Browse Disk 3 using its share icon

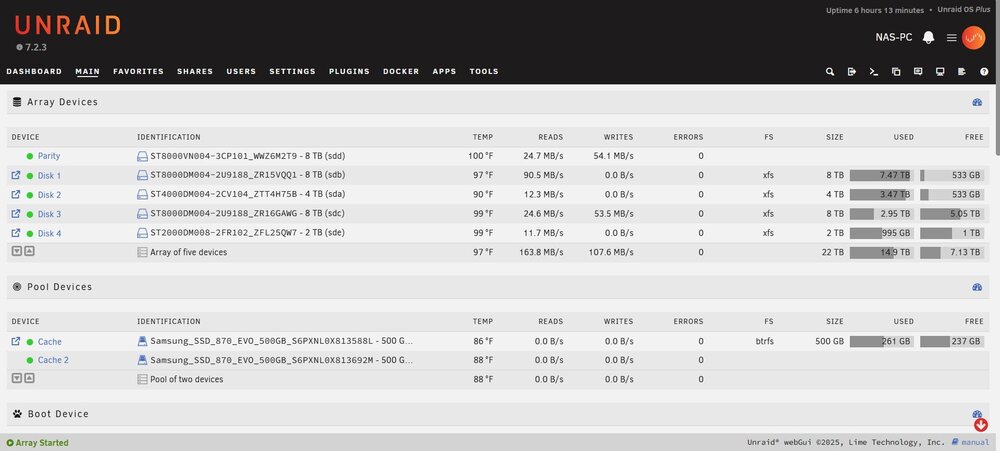16,214
